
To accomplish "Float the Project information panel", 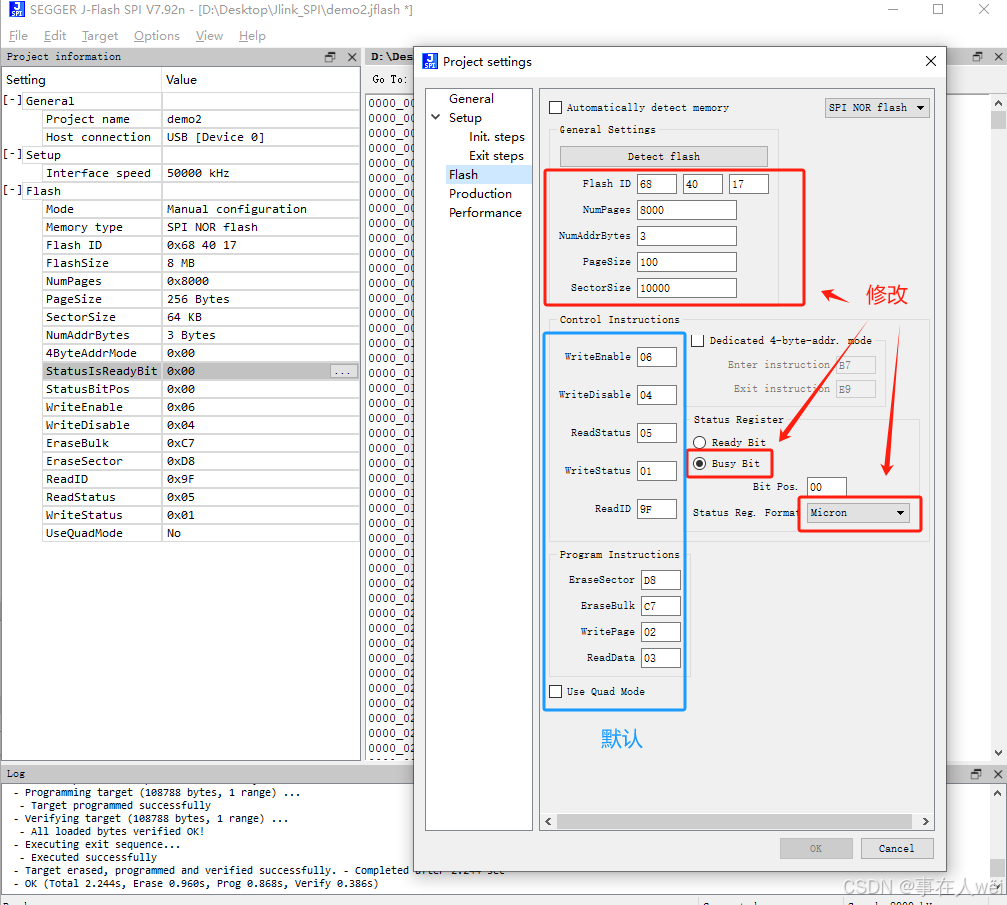I will point(330,57).
